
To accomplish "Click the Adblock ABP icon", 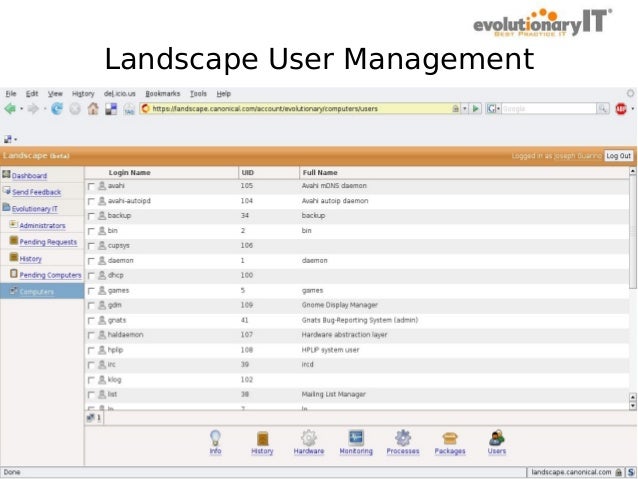I will [x=621, y=109].
